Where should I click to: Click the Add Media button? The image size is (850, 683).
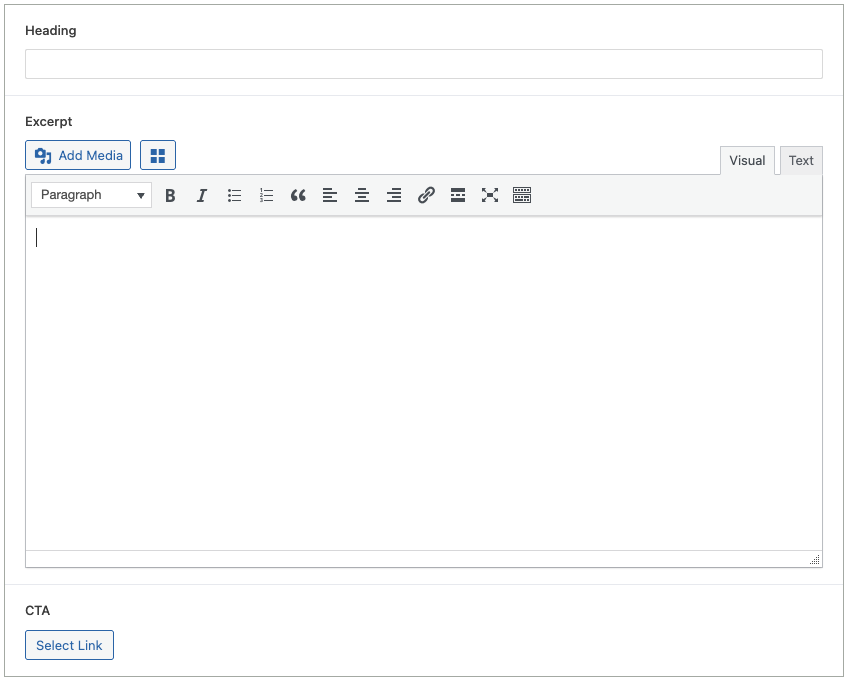tap(77, 155)
